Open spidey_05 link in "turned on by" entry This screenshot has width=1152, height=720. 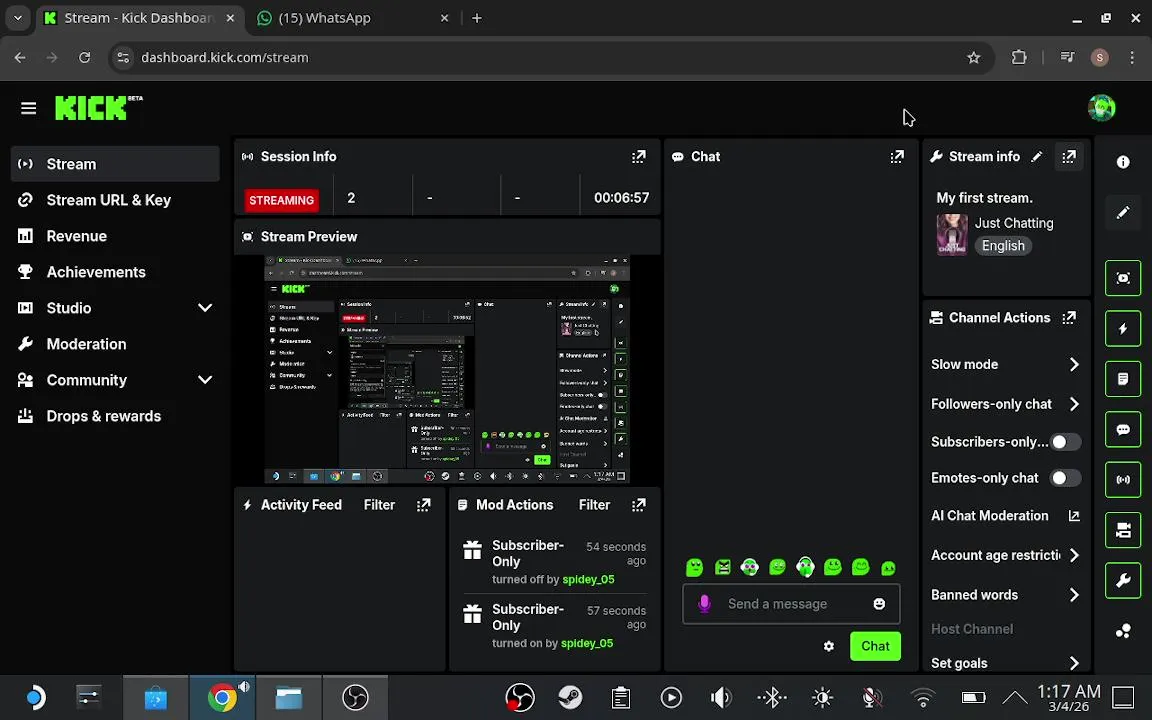(x=587, y=643)
